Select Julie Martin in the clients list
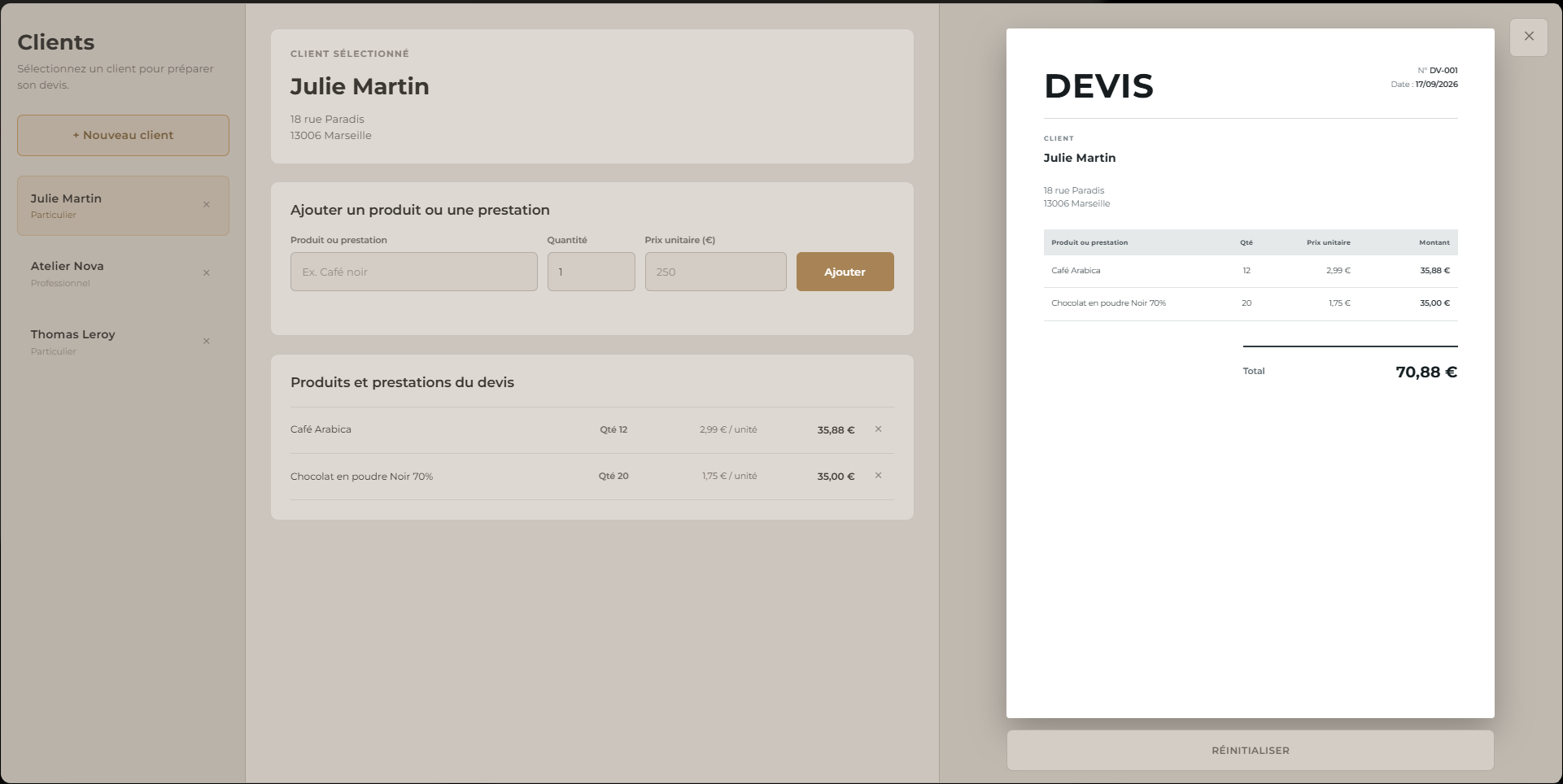The height and width of the screenshot is (784, 1563). [x=123, y=206]
